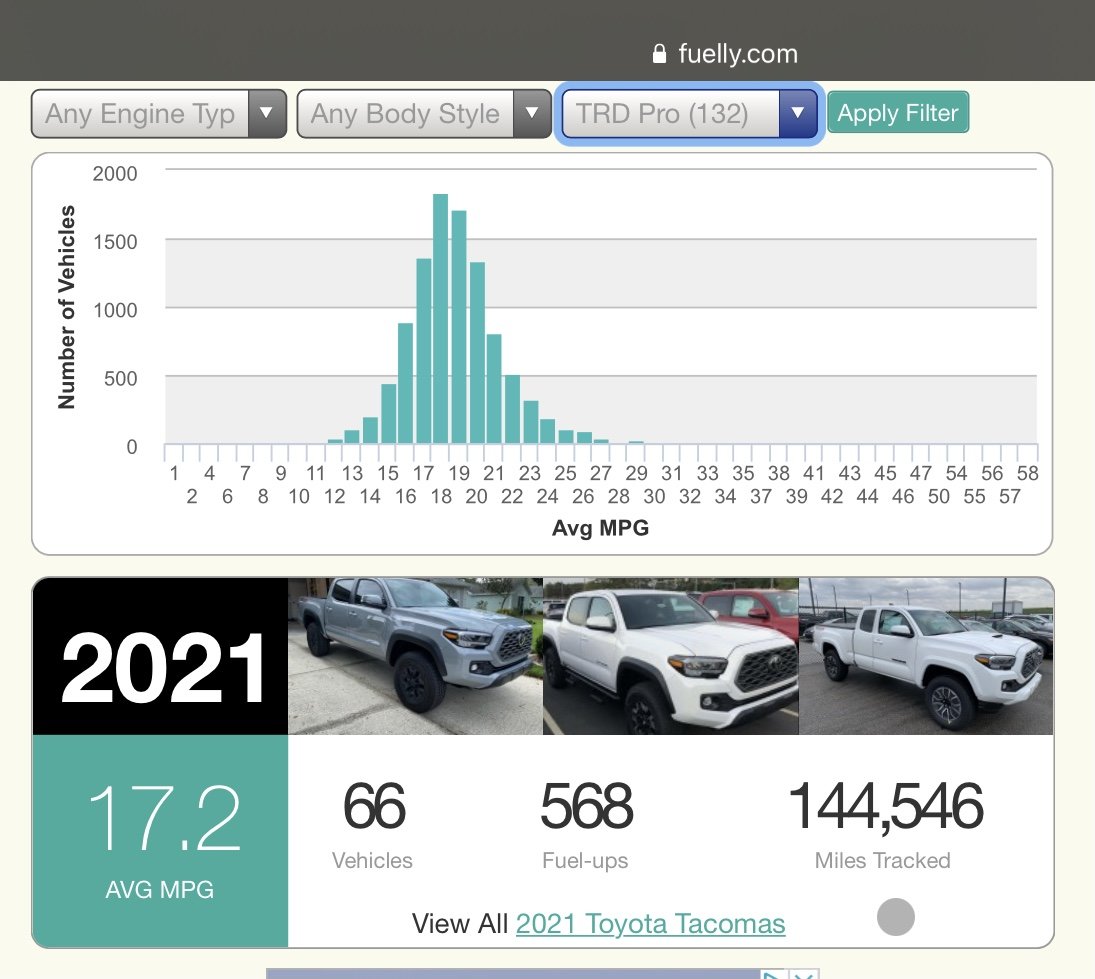Select the fuelly.com address text
Screen dimensions: 1095x979
(737, 54)
